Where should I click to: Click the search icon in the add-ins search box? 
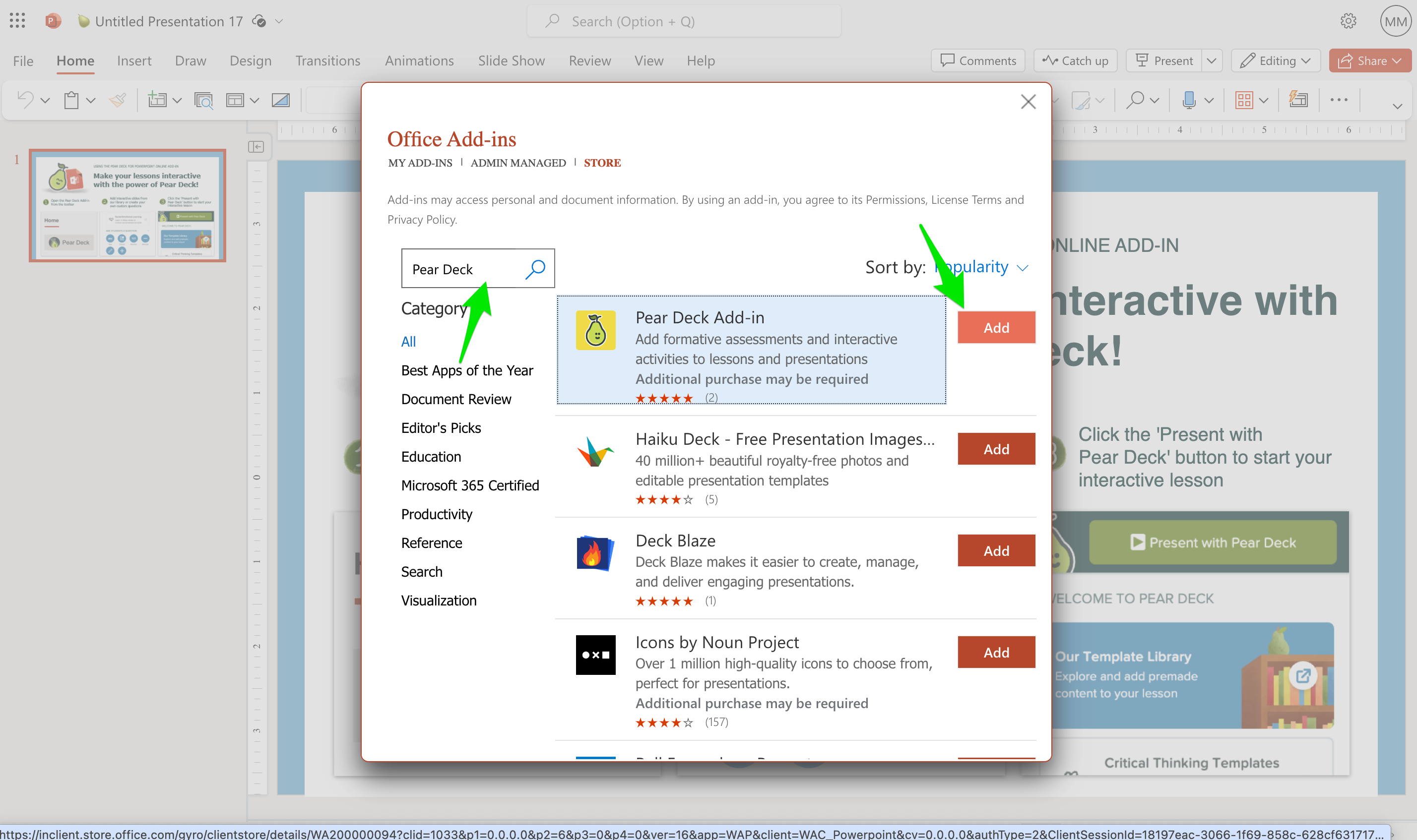coord(536,268)
